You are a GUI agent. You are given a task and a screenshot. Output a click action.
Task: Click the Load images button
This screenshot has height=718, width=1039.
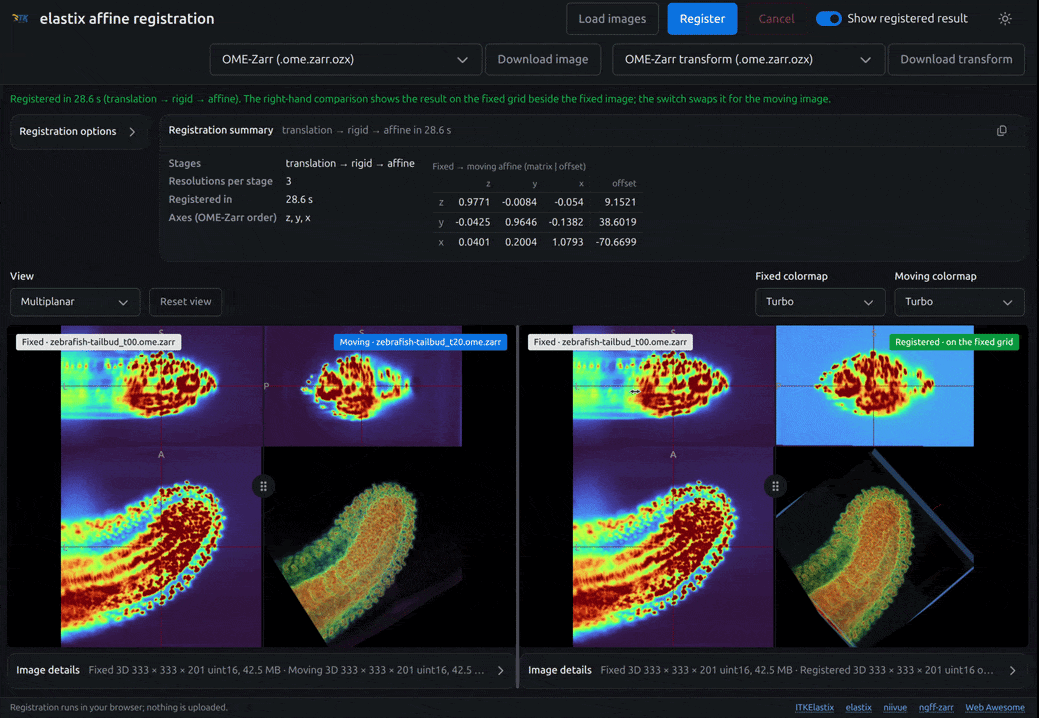(x=612, y=19)
